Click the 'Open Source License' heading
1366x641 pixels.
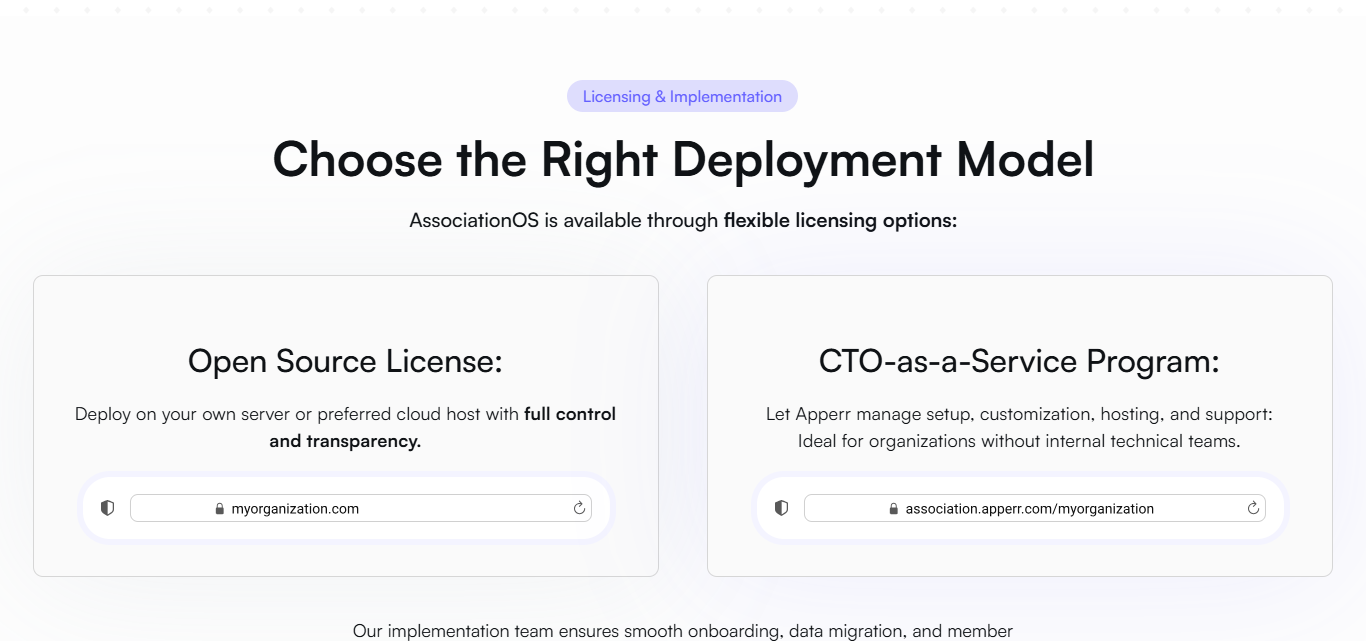click(345, 361)
